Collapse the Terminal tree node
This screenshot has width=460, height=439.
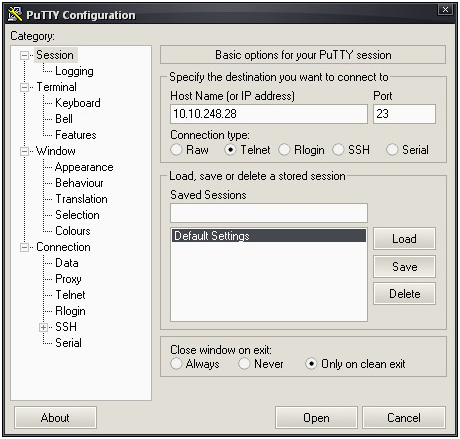[24, 88]
